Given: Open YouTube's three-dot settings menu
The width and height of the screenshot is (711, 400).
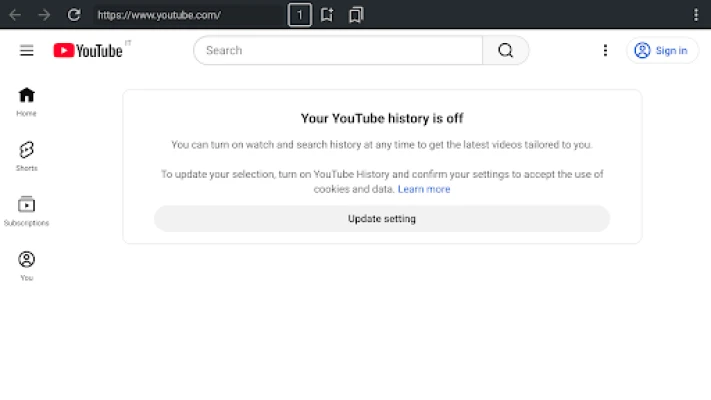Looking at the screenshot, I should click(605, 51).
